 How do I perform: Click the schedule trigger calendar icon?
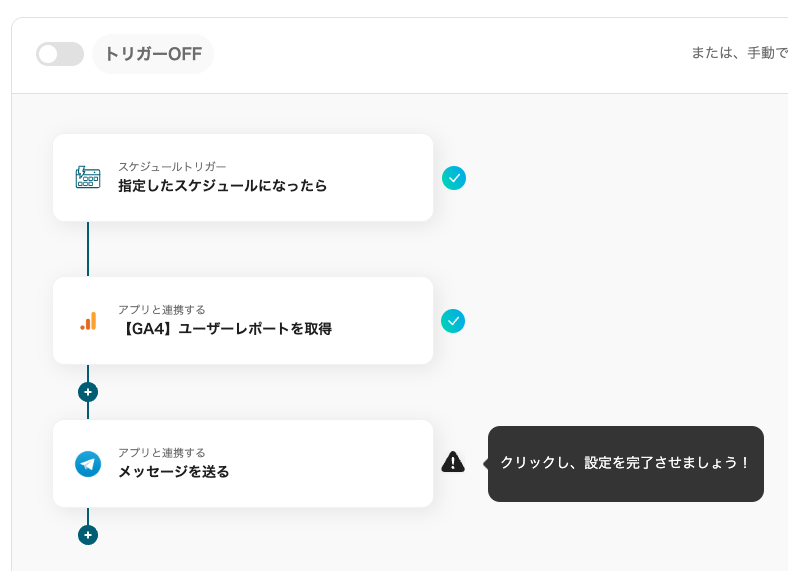(x=88, y=177)
